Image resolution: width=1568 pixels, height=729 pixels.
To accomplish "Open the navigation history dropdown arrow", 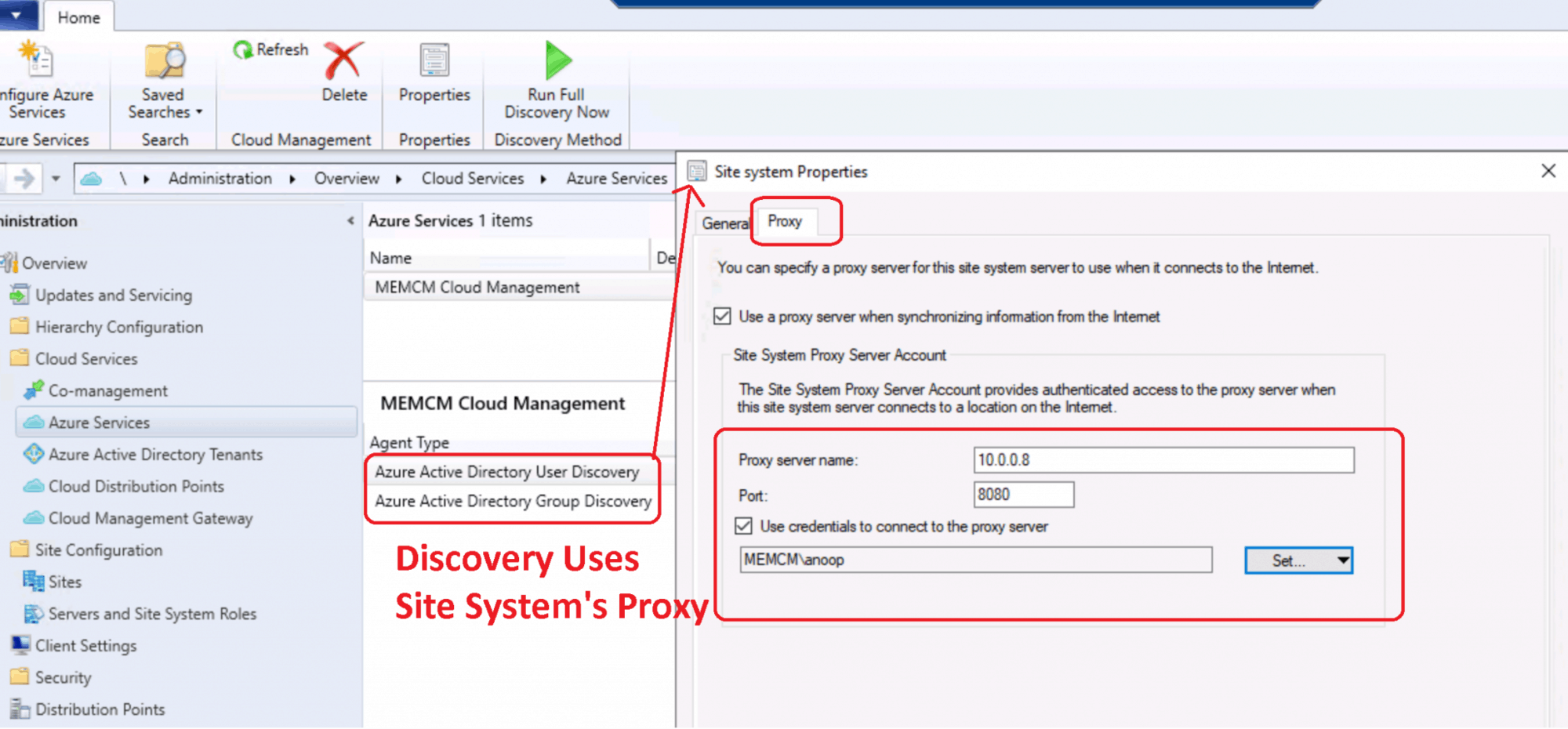I will click(56, 179).
